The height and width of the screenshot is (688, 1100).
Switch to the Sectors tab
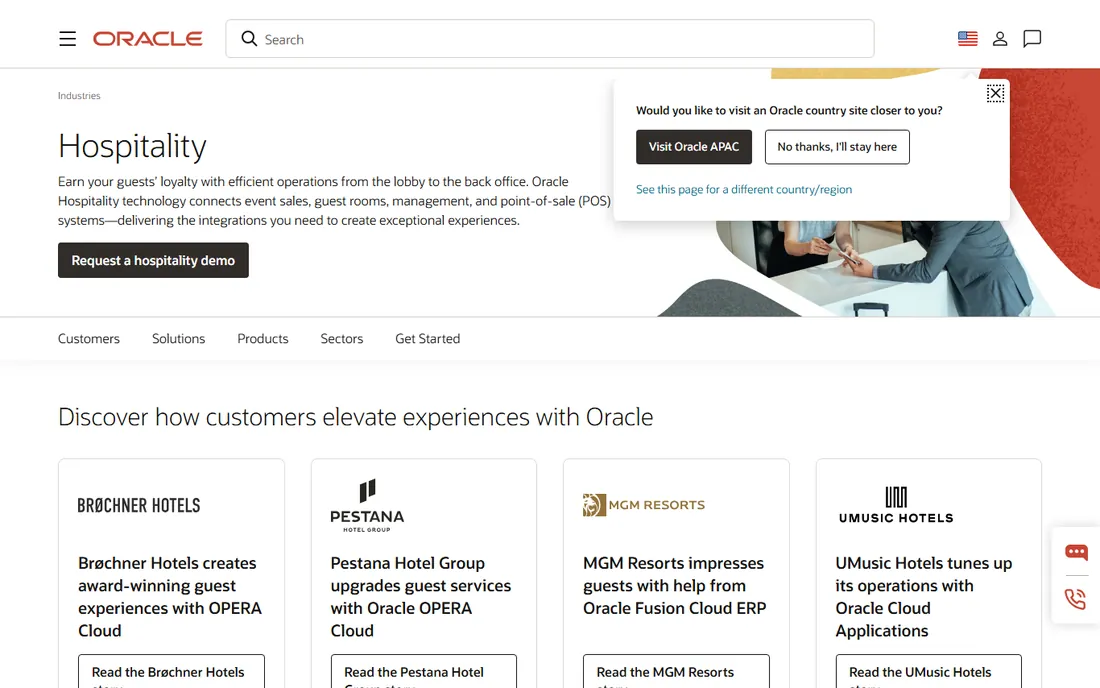[x=342, y=339]
